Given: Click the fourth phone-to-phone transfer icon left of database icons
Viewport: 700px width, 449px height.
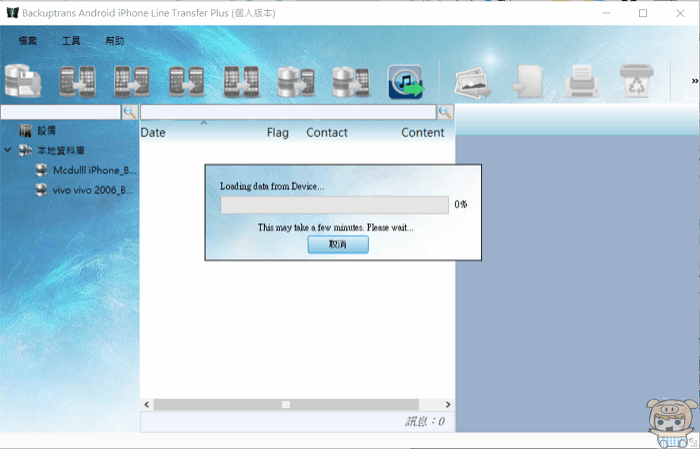Looking at the screenshot, I should [x=242, y=82].
